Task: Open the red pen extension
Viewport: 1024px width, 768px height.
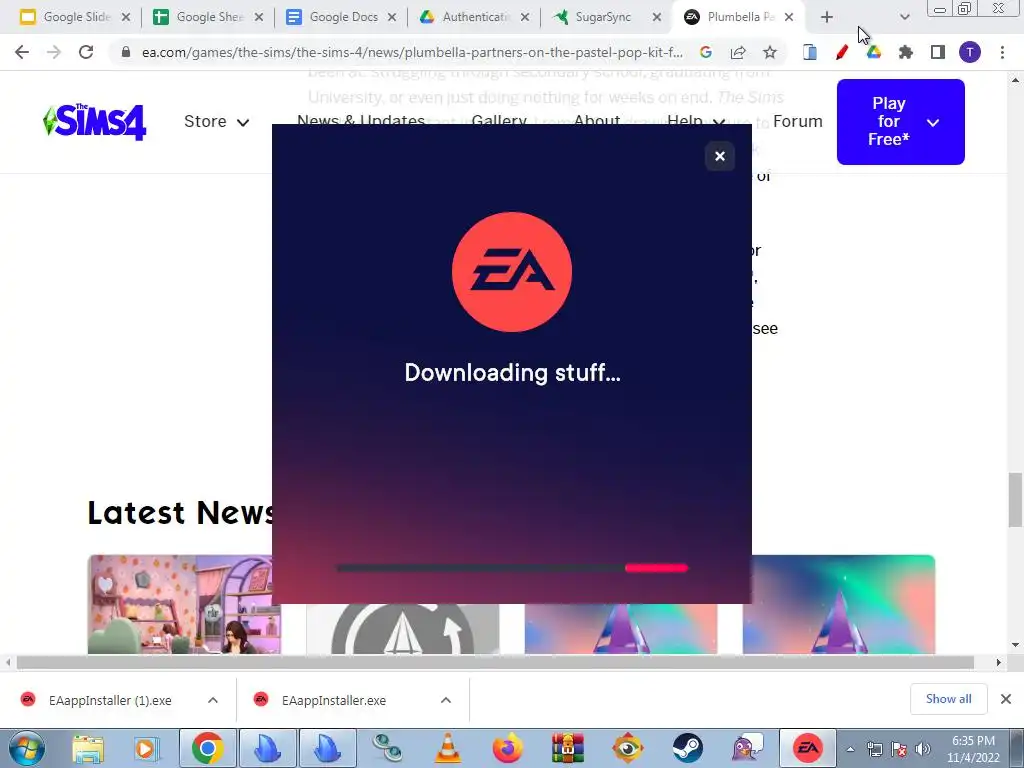Action: click(x=842, y=52)
